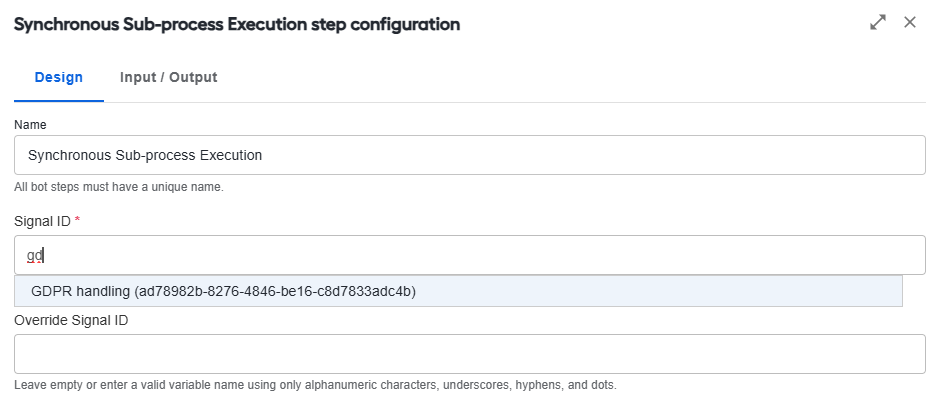Screen dimensions: 950x406
Task: Click the valid variable name hint text
Action: tap(315, 385)
